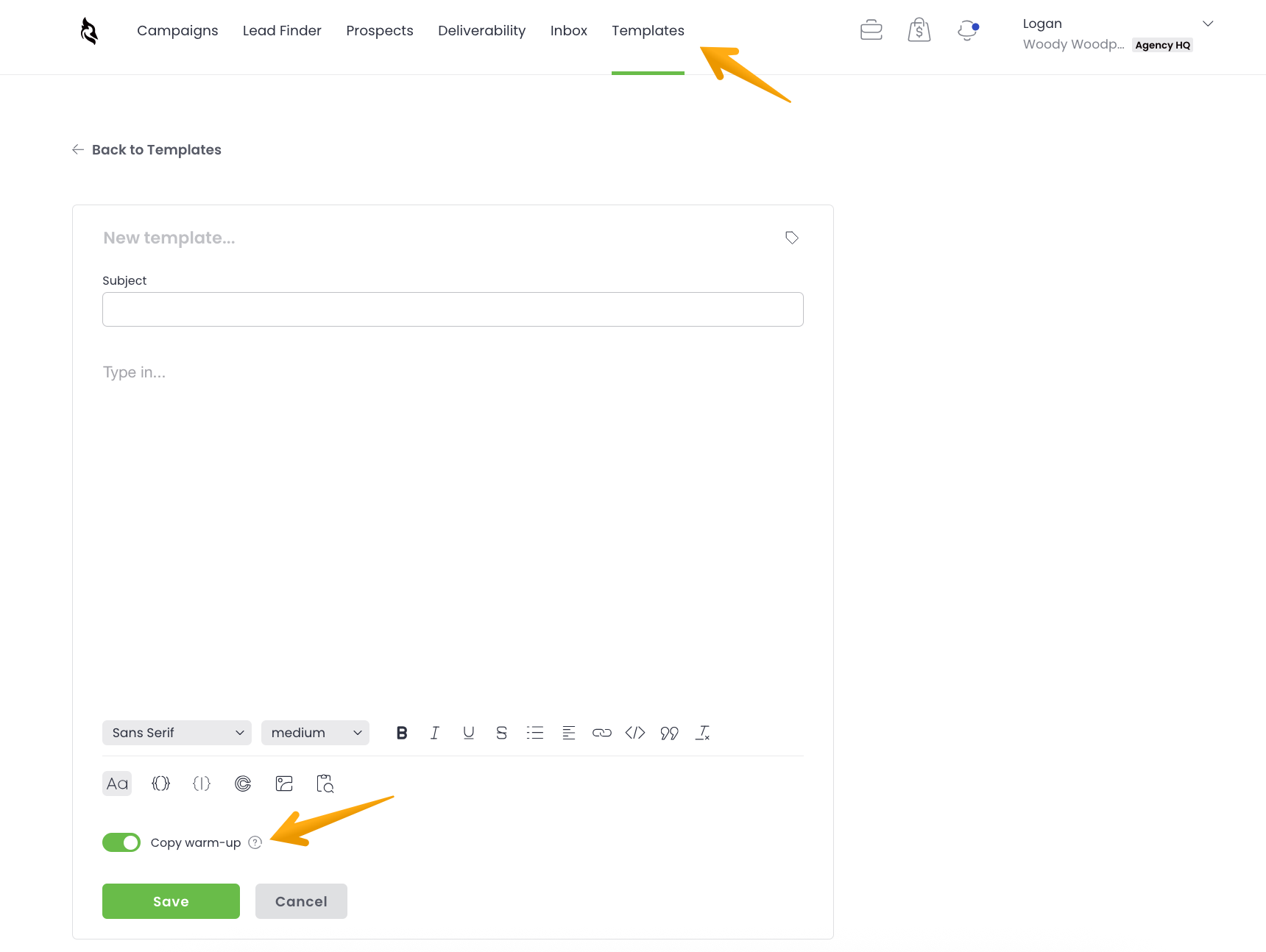Screen dimensions: 1266x952
Task: Apply italic formatting
Action: point(435,733)
